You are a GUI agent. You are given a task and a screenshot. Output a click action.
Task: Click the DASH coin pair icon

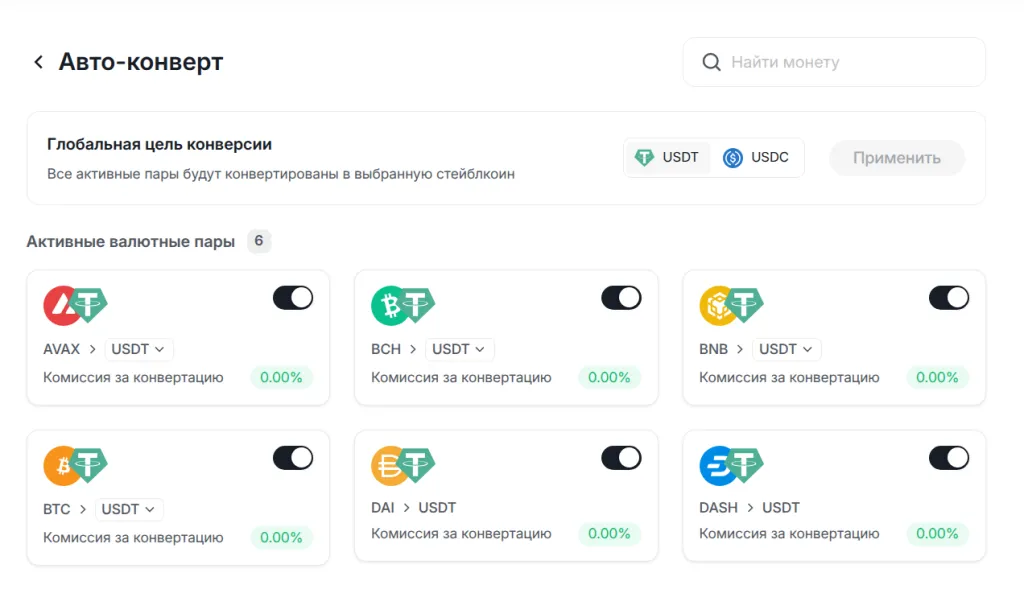pyautogui.click(x=731, y=465)
